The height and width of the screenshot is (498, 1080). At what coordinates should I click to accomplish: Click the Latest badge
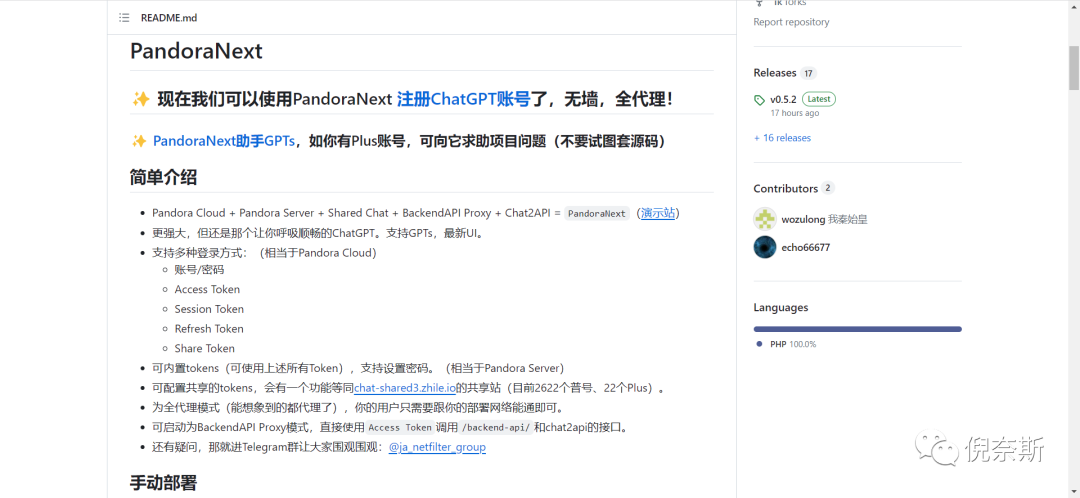[x=819, y=99]
